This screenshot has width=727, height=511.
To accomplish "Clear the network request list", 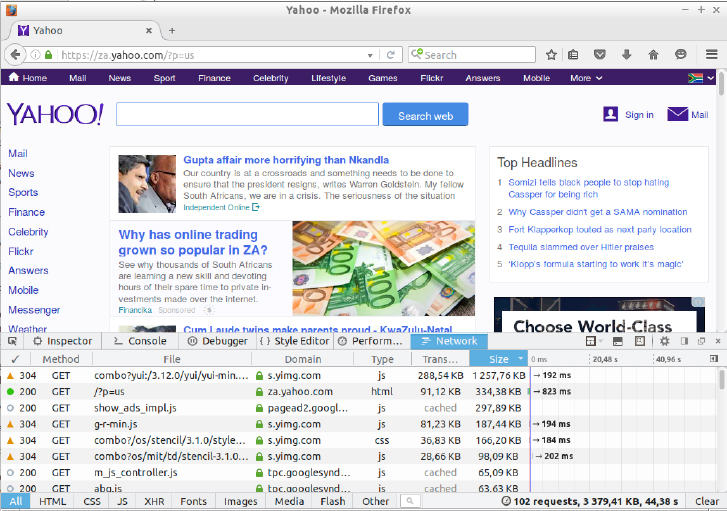I will coord(707,501).
